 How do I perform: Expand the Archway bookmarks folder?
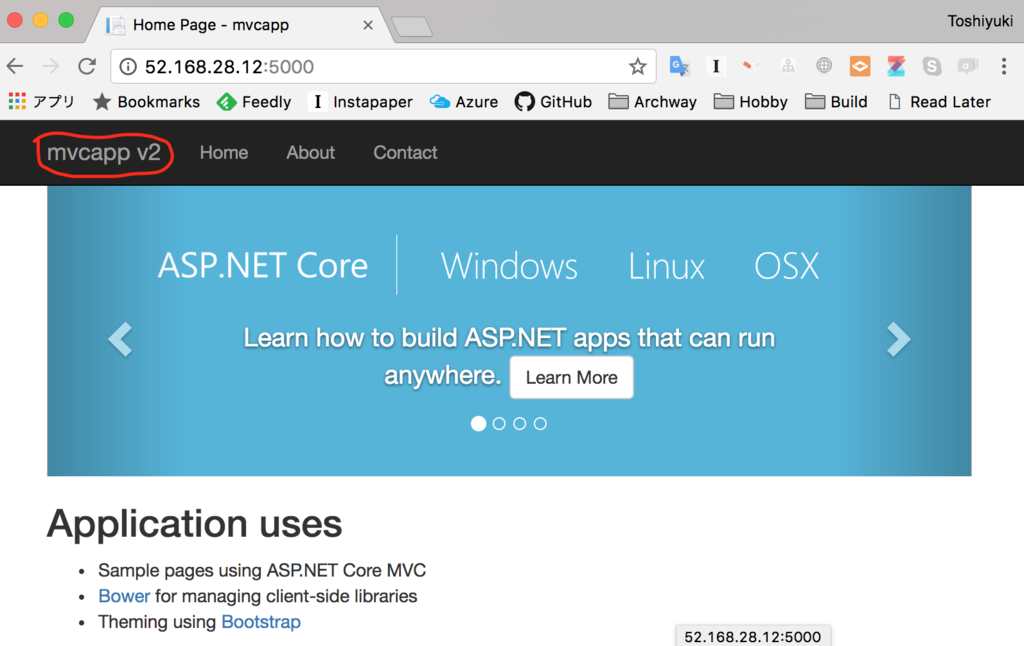pyautogui.click(x=652, y=102)
